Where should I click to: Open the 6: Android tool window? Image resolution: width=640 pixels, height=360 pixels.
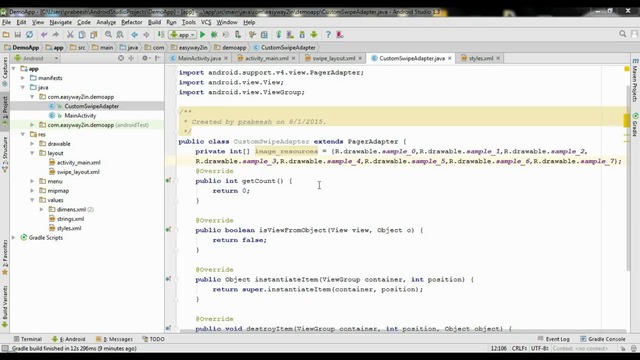[x=69, y=339]
